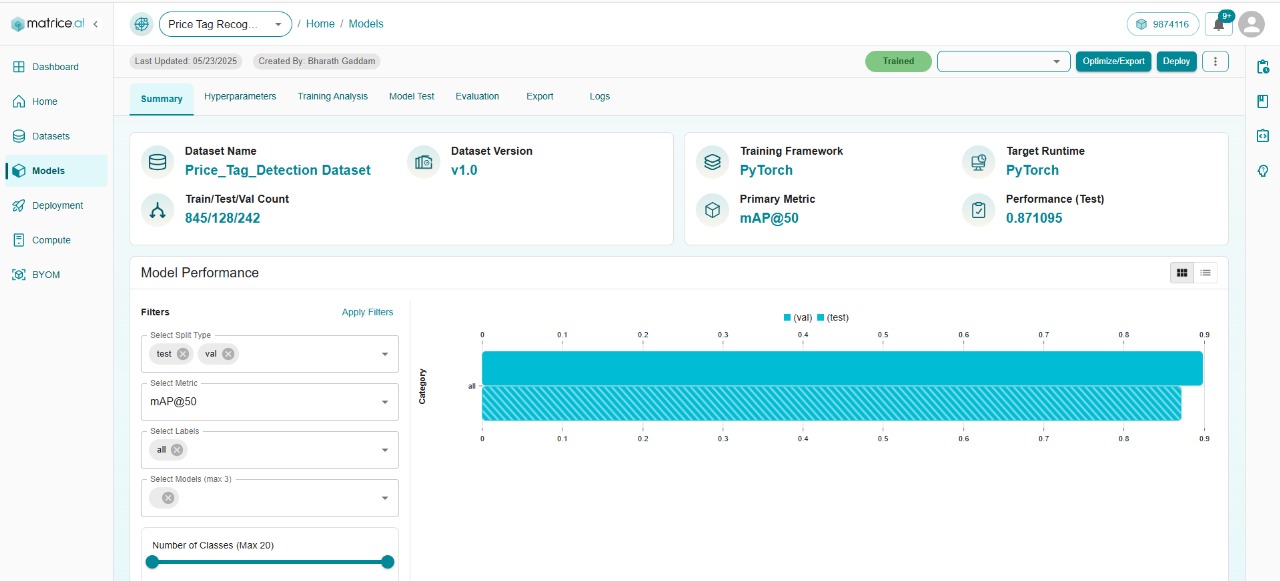Open the empty dropdown next to Trained
Image resolution: width=1280 pixels, height=581 pixels.
point(1003,61)
